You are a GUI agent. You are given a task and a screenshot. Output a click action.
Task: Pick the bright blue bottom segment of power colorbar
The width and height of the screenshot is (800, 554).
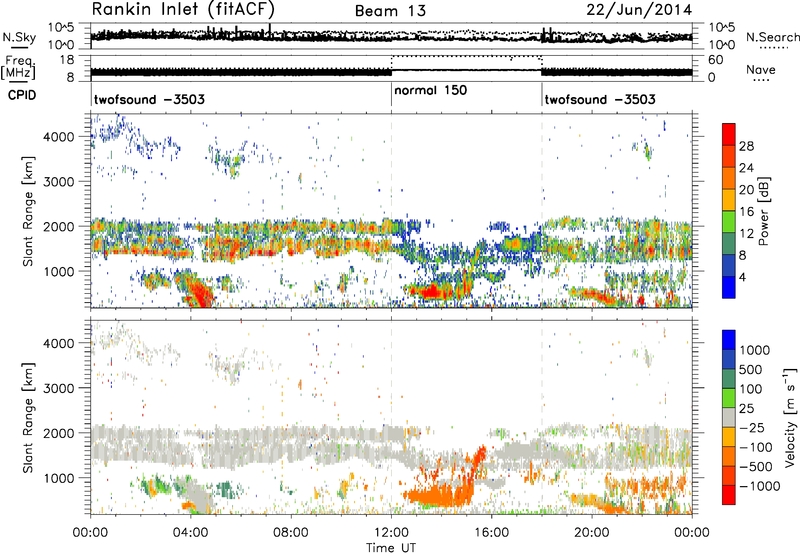(x=729, y=288)
